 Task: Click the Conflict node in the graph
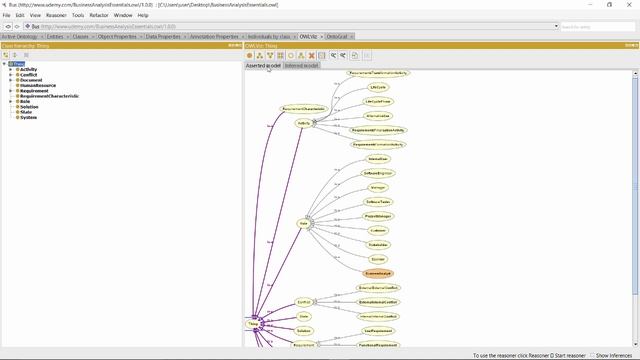pyautogui.click(x=304, y=302)
